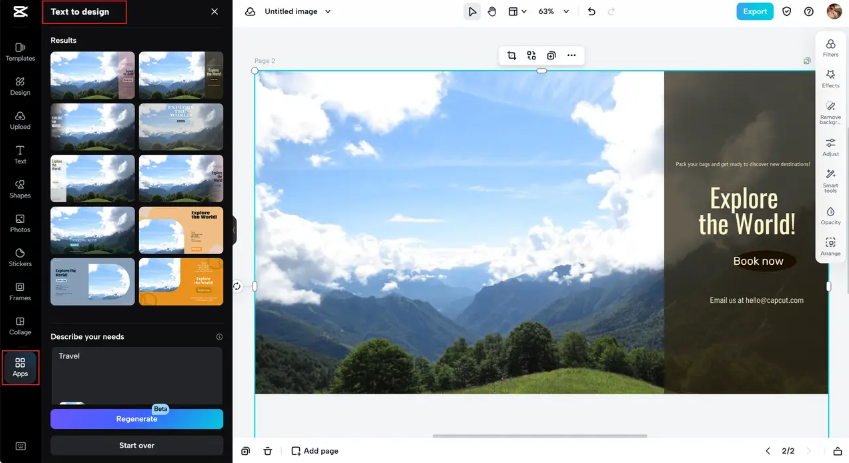Click the Start over button

coord(137,445)
